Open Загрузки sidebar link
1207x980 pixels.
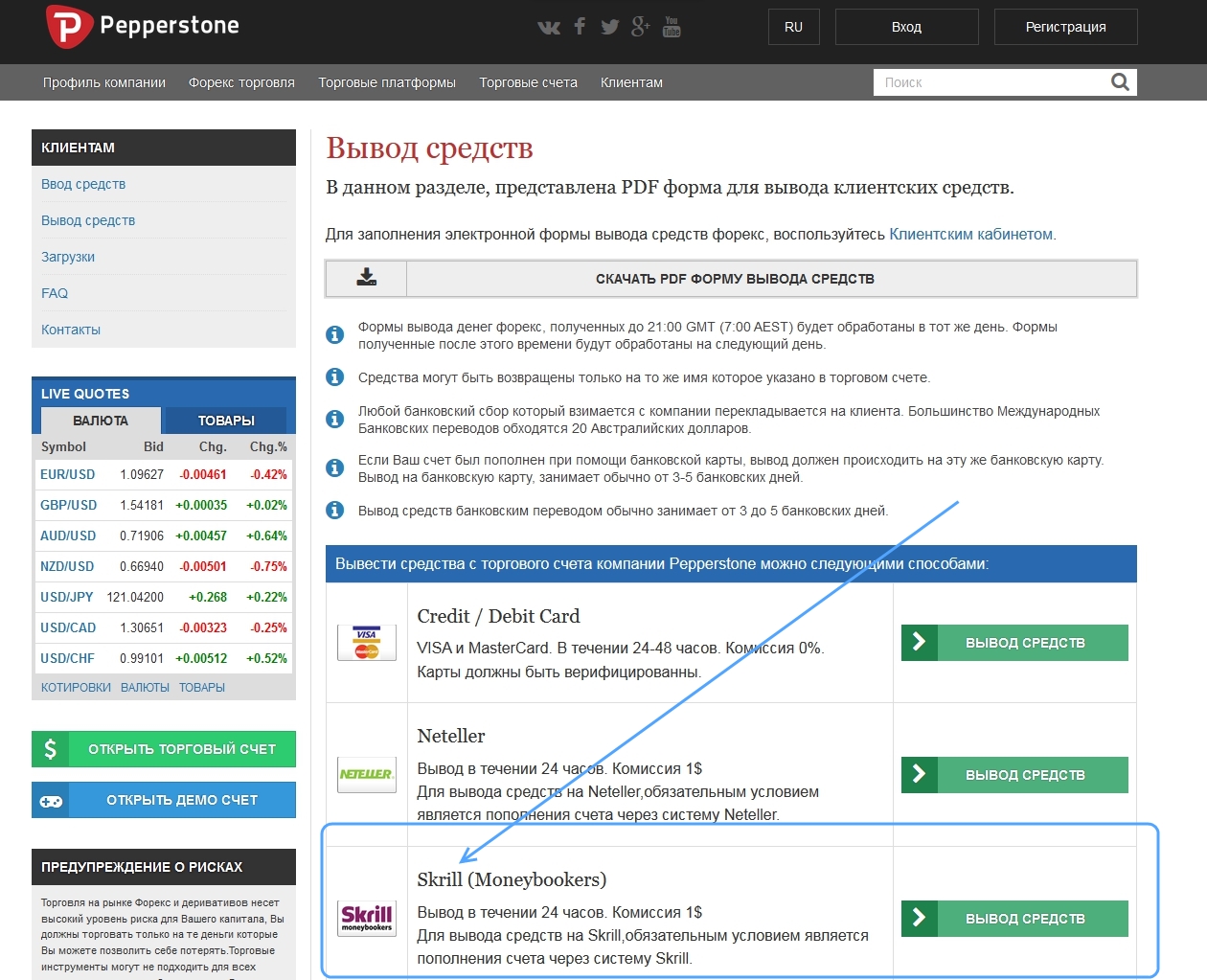click(x=68, y=257)
